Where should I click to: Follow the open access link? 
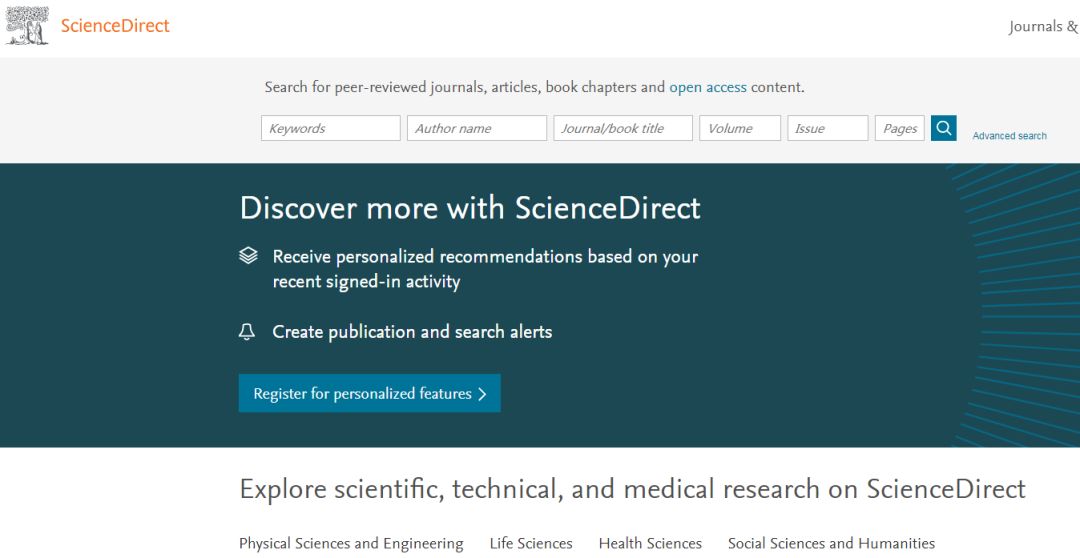click(708, 87)
